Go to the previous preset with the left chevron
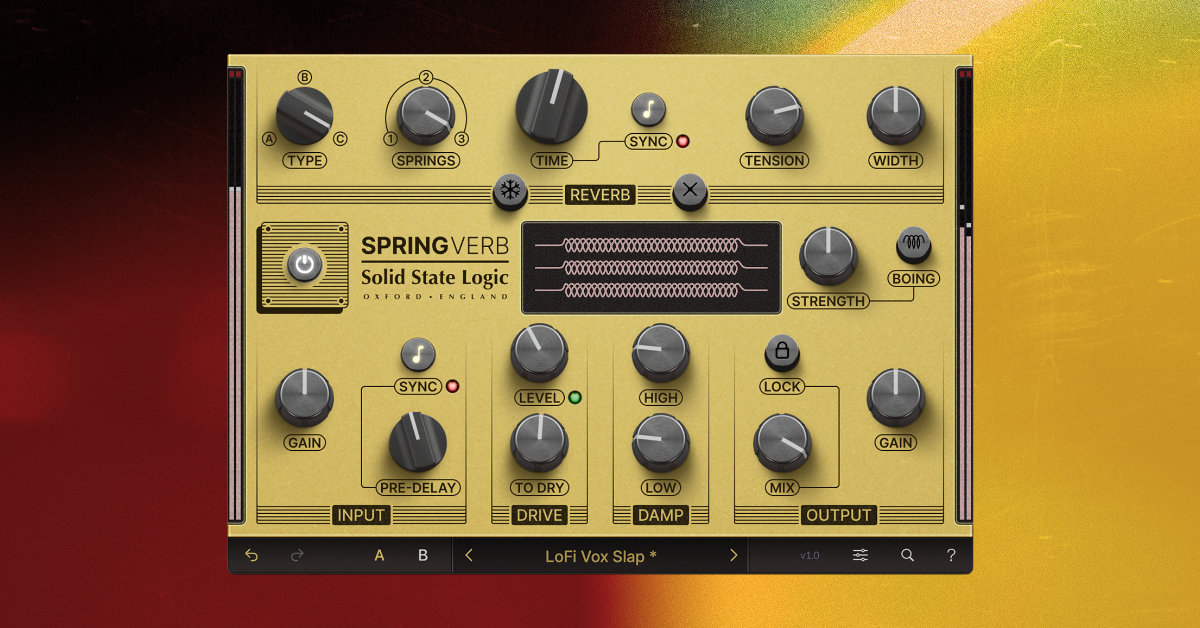Screen dimensions: 1200x628 469,554
